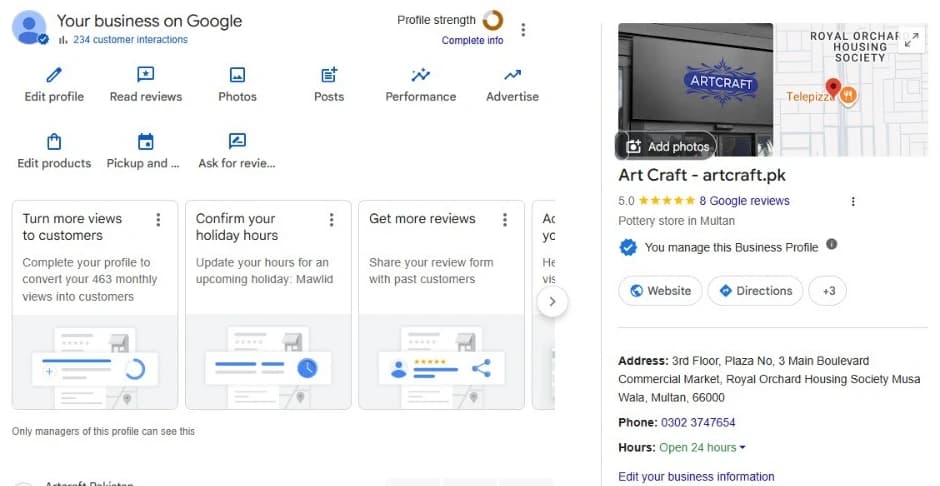Open 8 Google reviews link
This screenshot has height=486, width=940.
744,201
